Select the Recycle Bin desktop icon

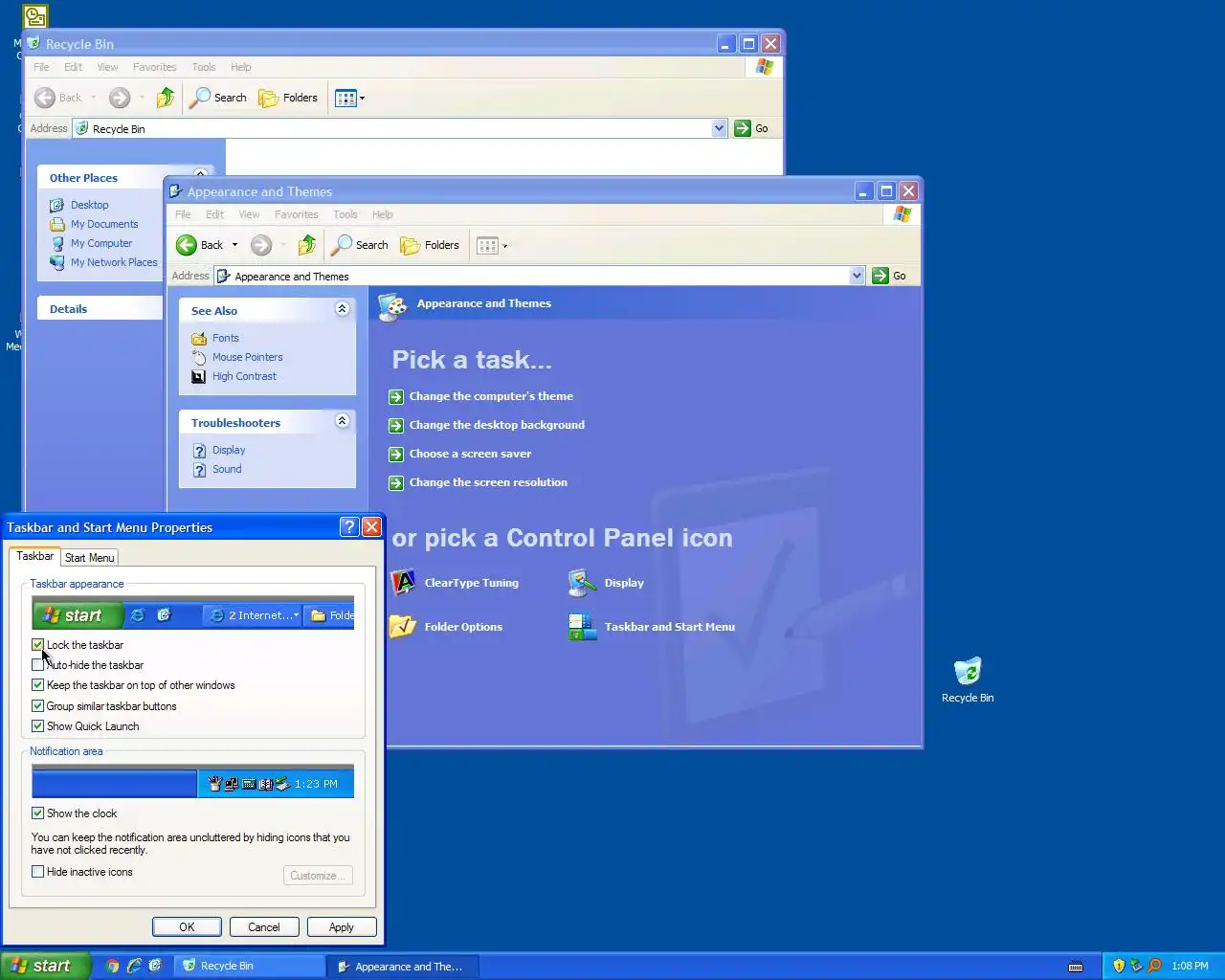pos(968,680)
